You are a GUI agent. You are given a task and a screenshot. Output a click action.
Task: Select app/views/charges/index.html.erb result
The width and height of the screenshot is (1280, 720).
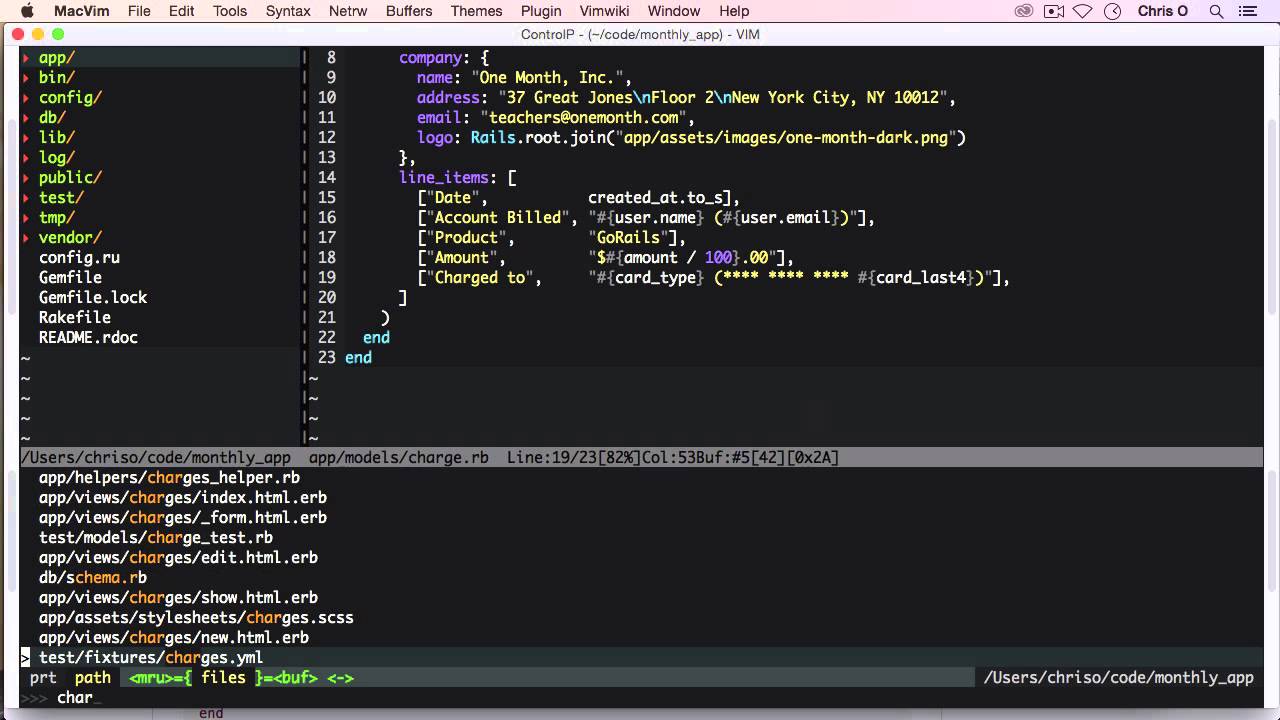[x=183, y=498]
